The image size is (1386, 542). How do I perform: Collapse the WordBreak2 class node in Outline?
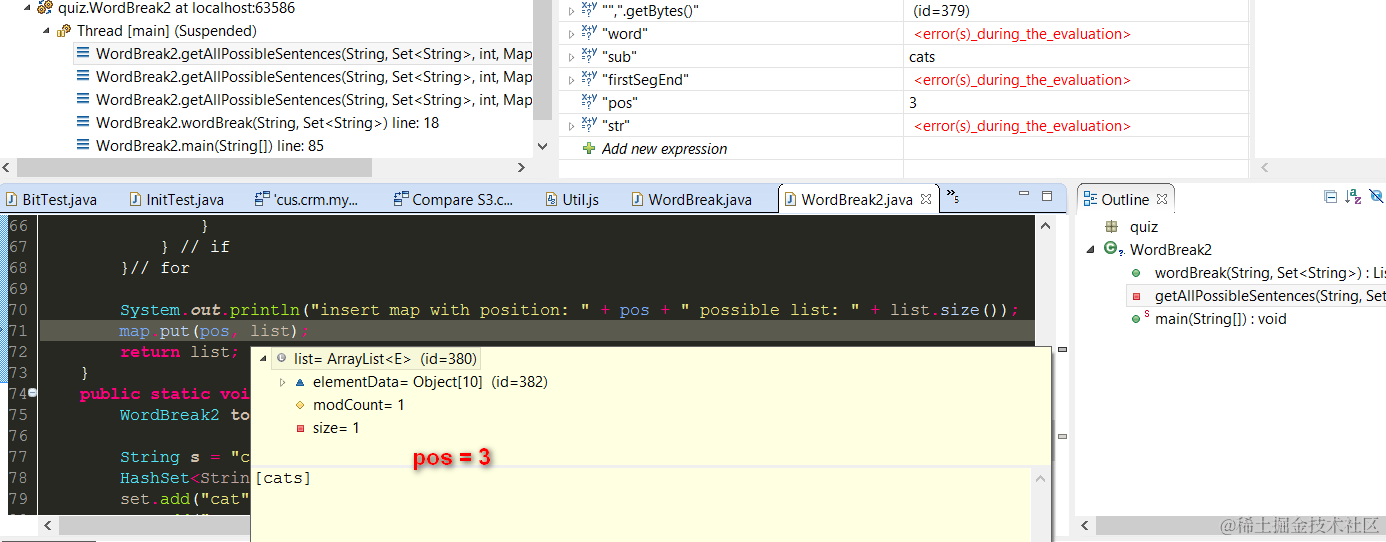(x=1091, y=250)
